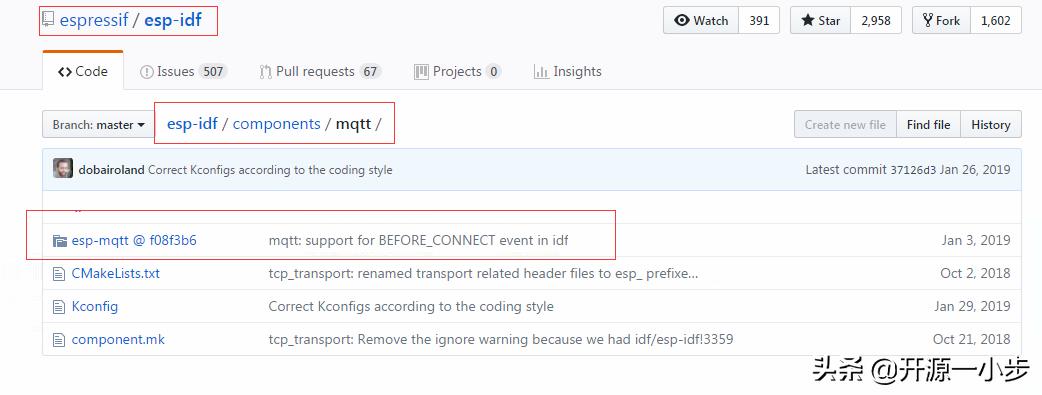Click the Watch button
The image size is (1042, 395).
click(700, 21)
